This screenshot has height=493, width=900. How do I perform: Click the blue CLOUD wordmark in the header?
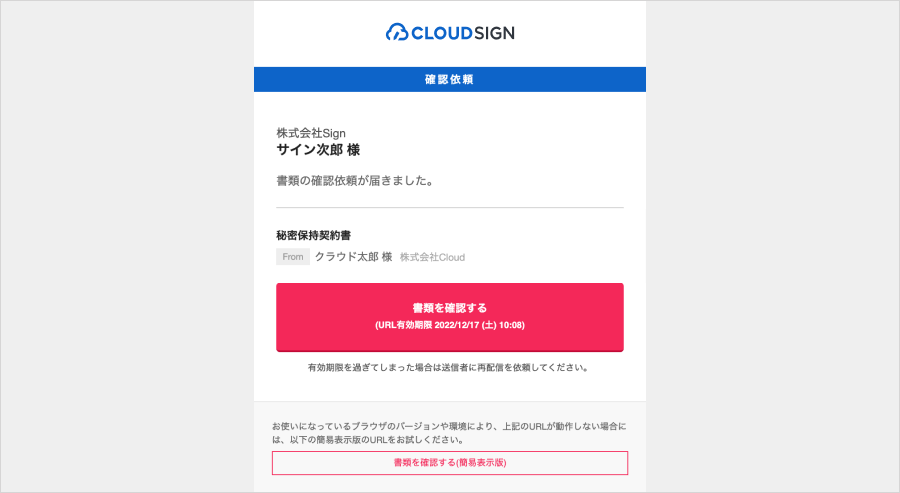(x=441, y=33)
